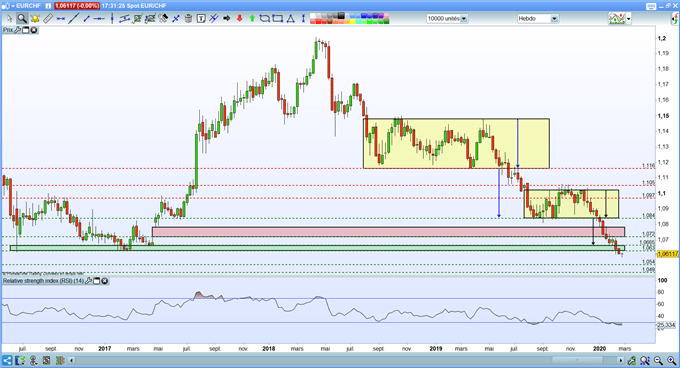
Task: Open the 10000 unités quantity dropdown
Action: [x=447, y=19]
